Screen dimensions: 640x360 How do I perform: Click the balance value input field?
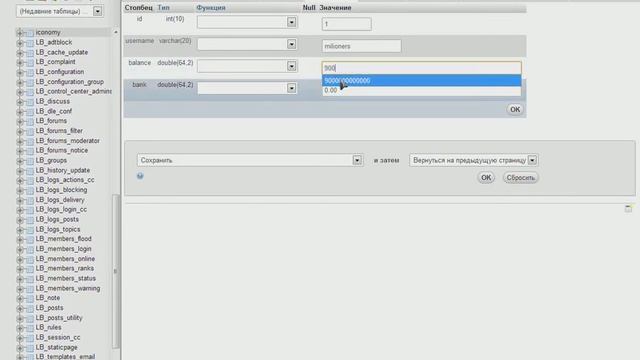(x=421, y=68)
